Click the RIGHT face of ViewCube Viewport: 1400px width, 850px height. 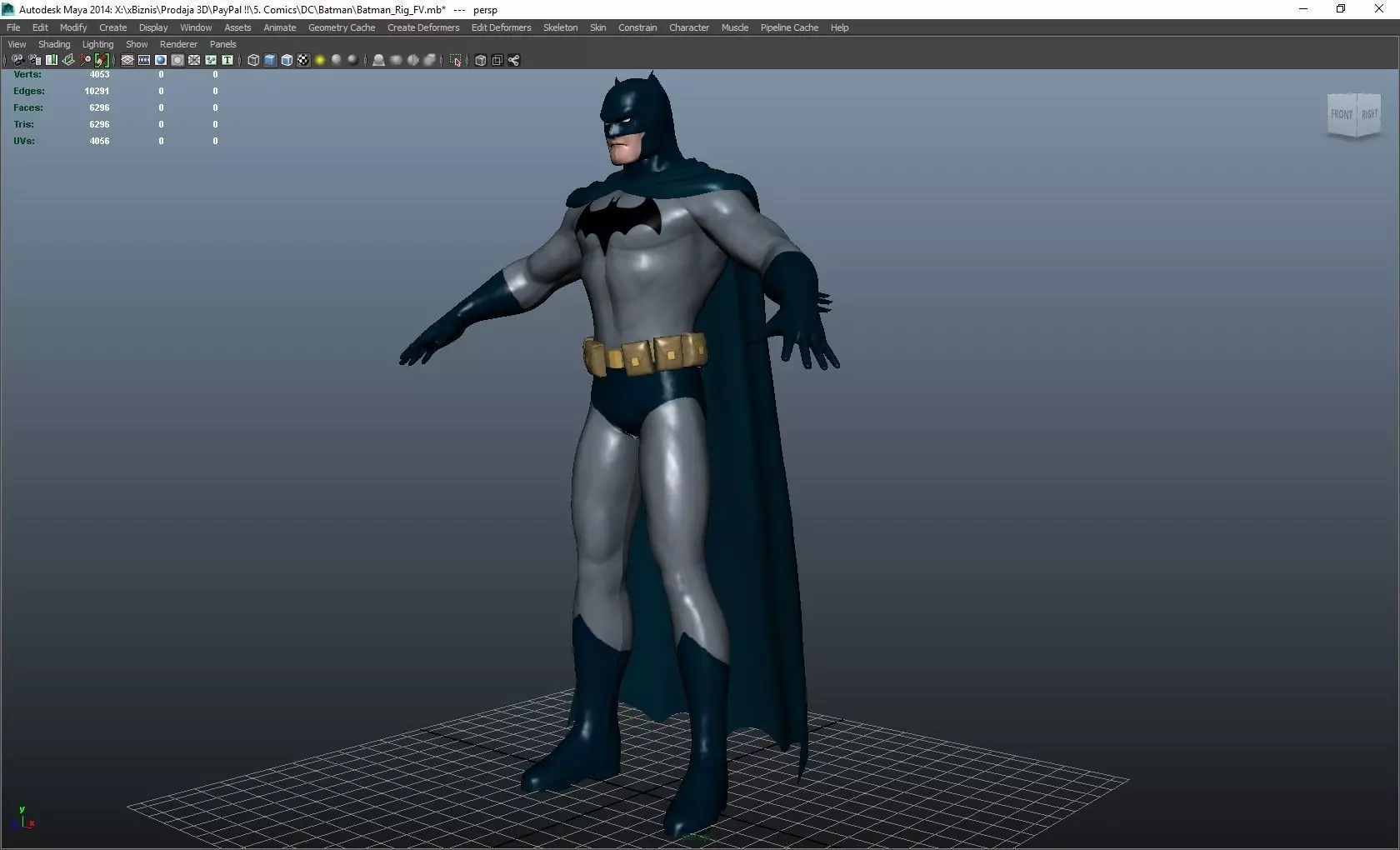point(1369,114)
